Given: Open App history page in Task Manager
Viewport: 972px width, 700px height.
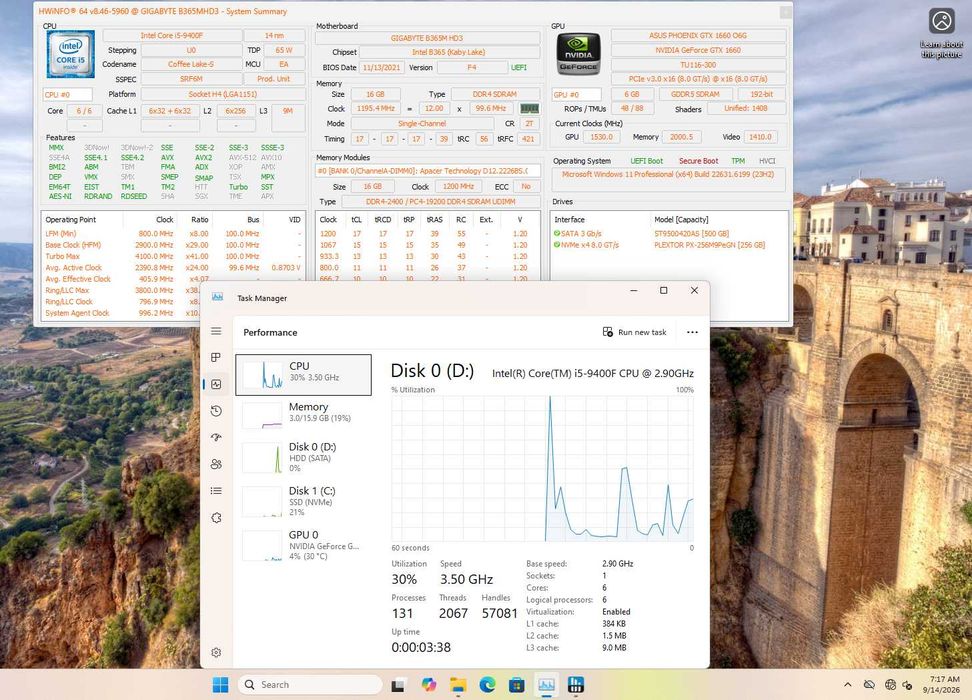Looking at the screenshot, I should click(216, 410).
